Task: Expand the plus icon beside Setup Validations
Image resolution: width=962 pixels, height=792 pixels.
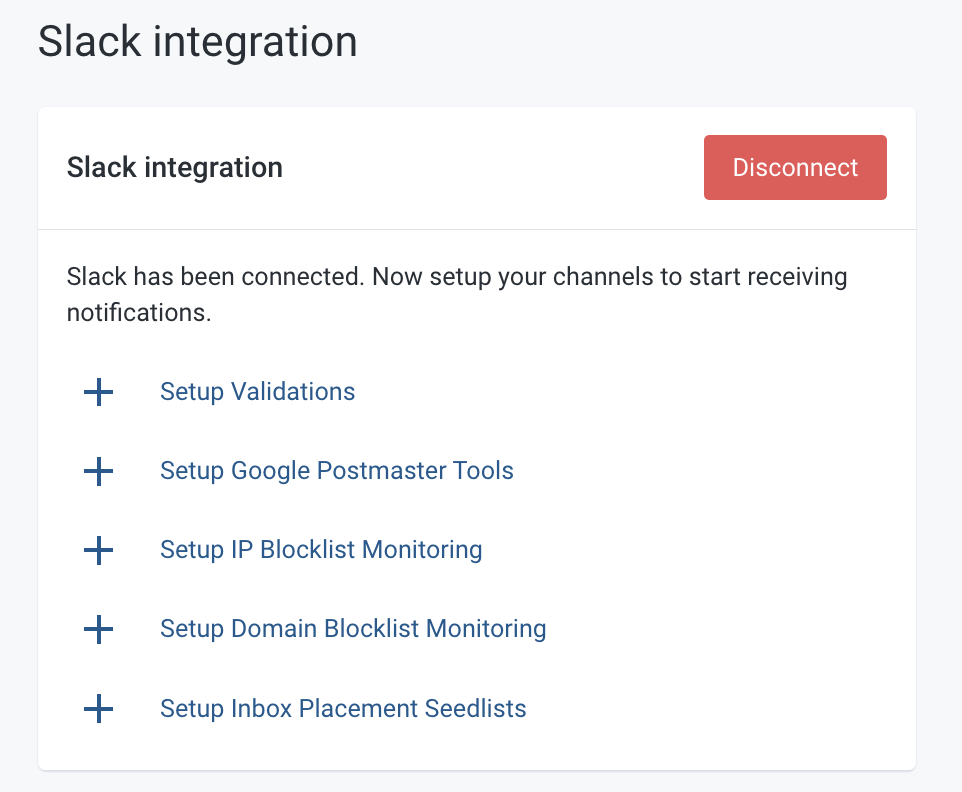Action: point(98,392)
